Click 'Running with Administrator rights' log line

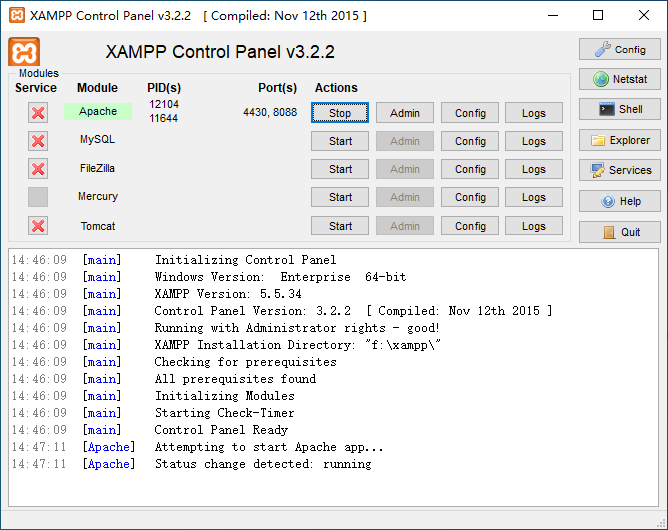click(297, 328)
